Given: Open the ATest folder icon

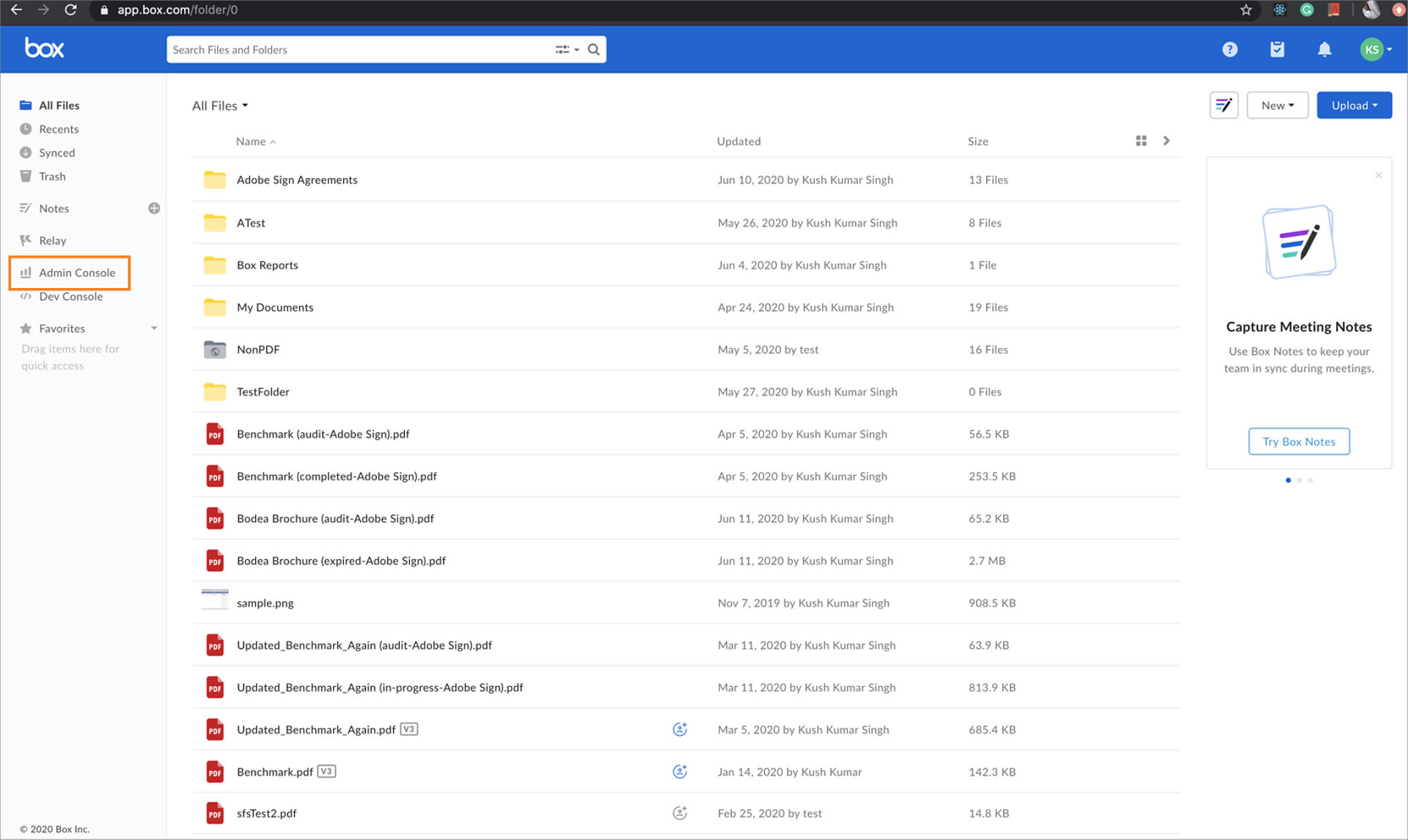Looking at the screenshot, I should 215,222.
